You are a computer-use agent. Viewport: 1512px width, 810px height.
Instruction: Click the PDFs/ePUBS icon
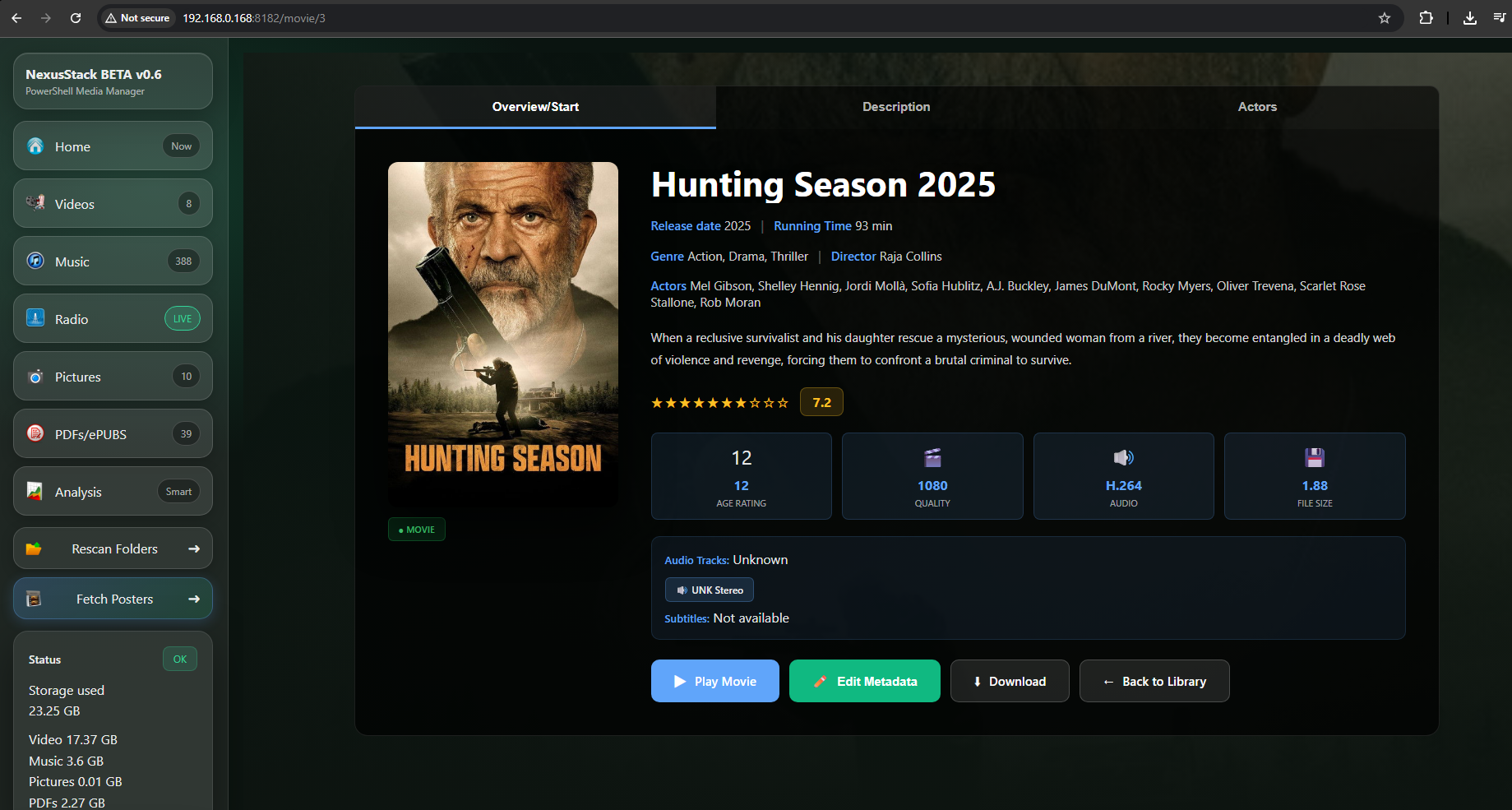click(35, 433)
